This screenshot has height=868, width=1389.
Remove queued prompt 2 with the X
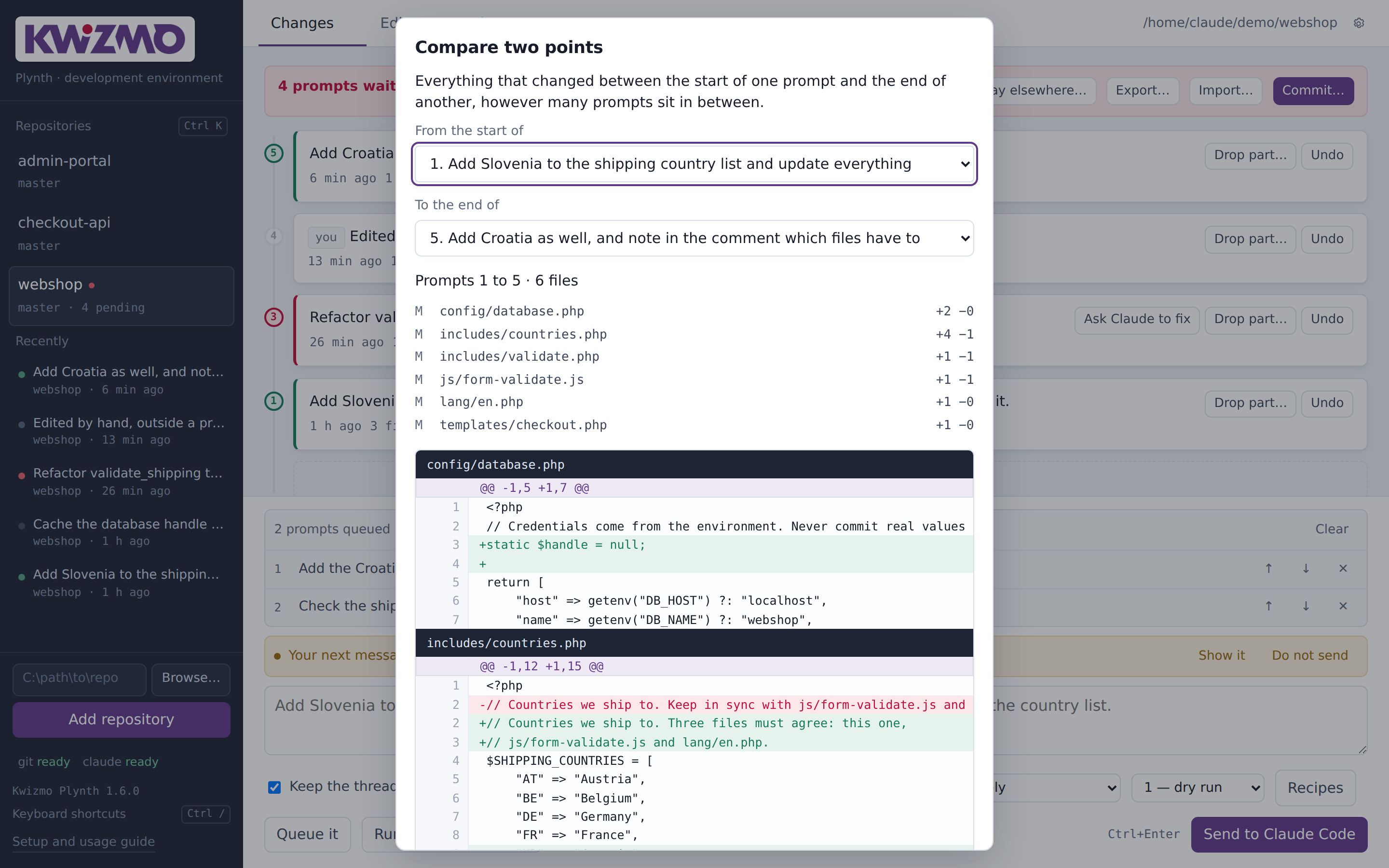click(1343, 606)
